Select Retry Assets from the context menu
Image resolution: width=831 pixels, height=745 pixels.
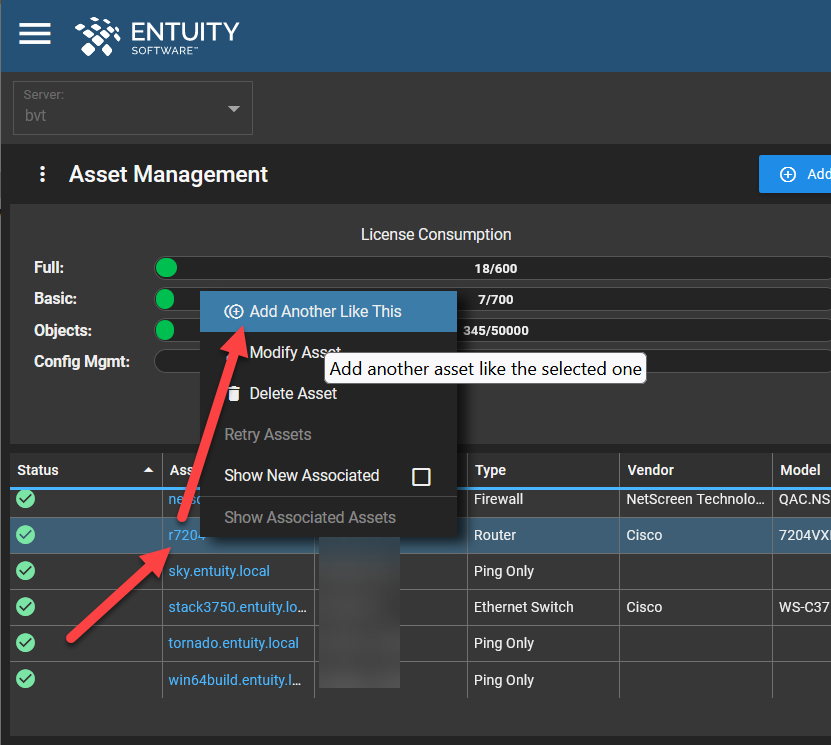[267, 434]
